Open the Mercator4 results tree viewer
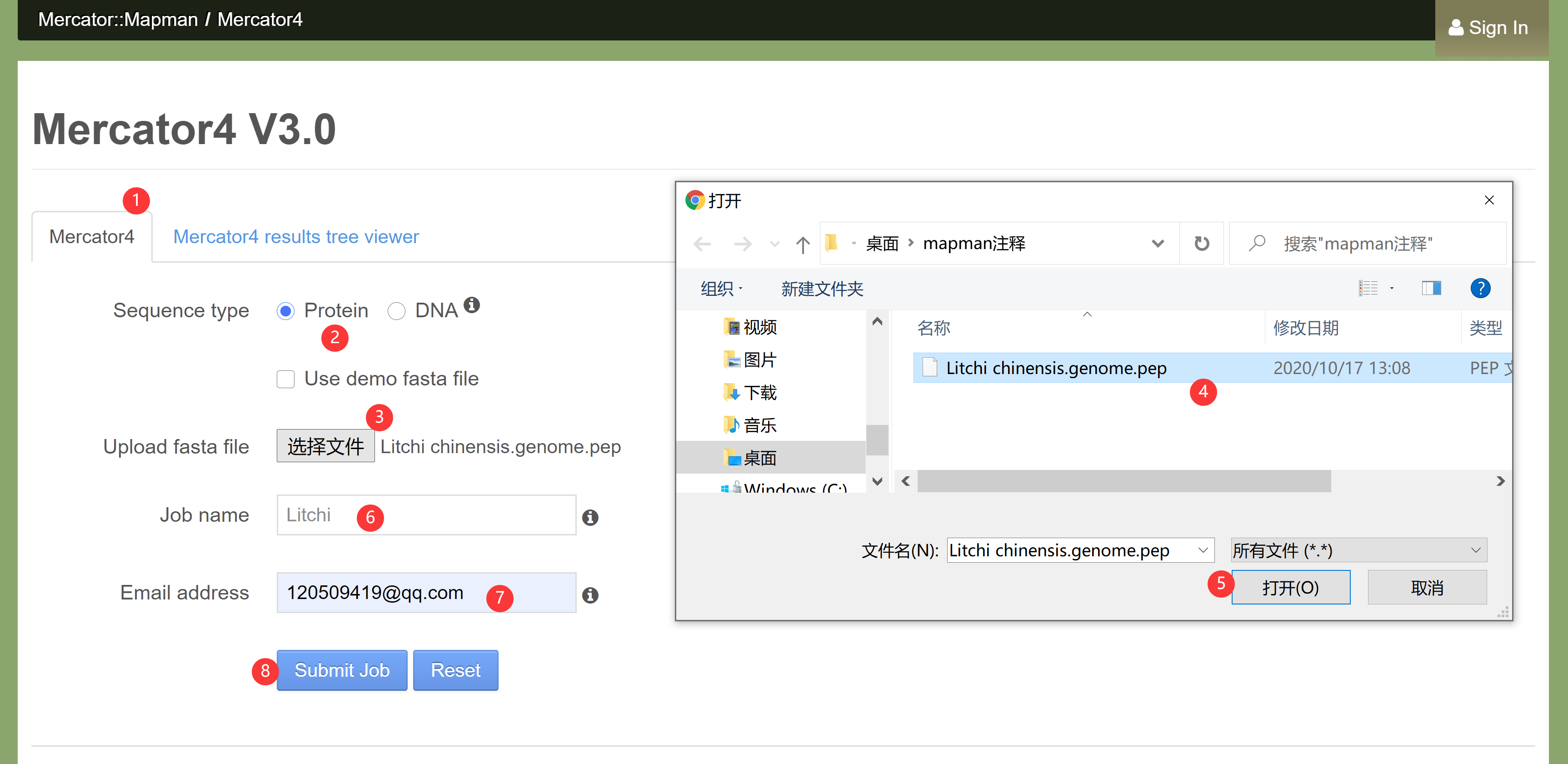Viewport: 1568px width, 764px height. (x=295, y=236)
